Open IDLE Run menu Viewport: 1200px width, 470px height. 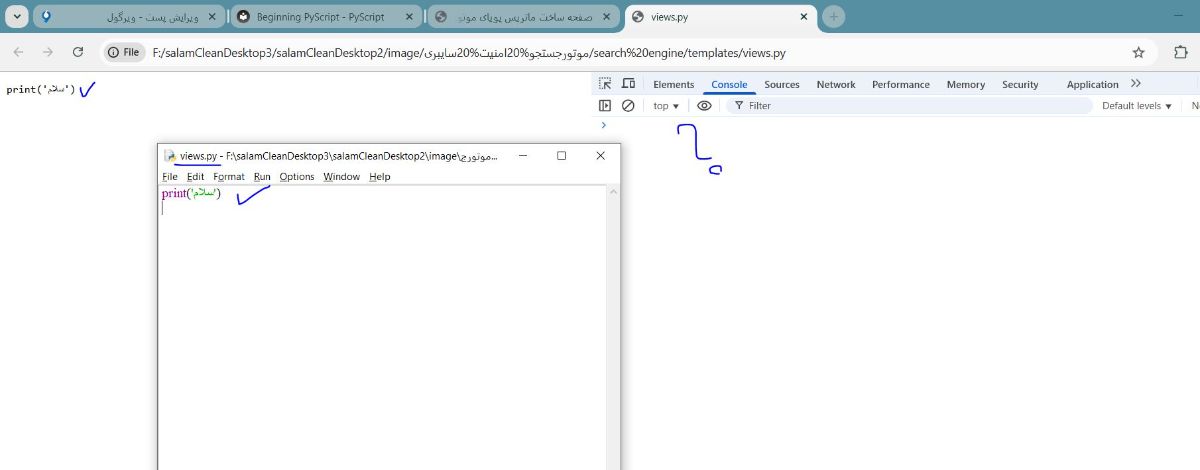[262, 177]
